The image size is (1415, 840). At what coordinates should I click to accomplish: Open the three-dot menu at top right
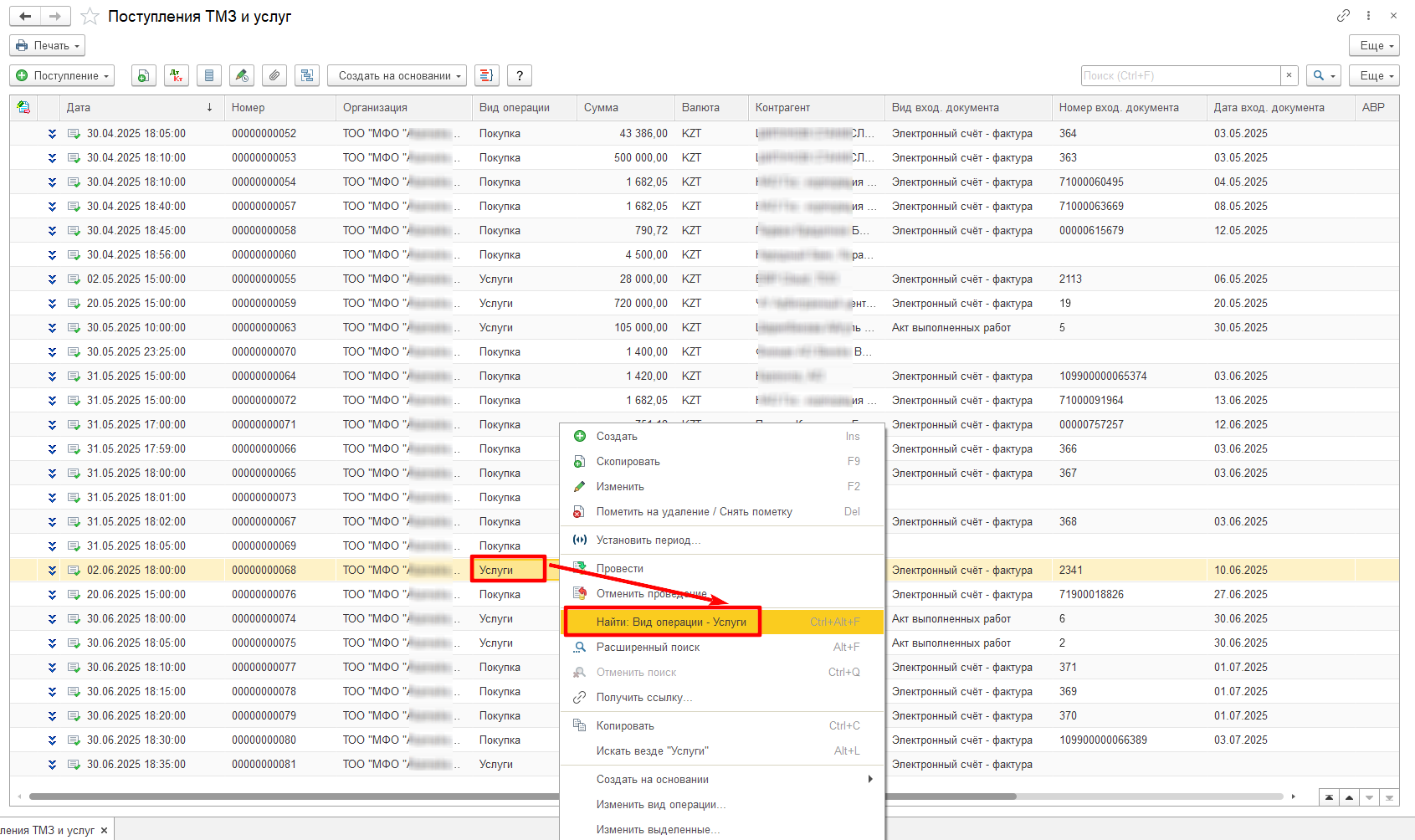coord(1368,16)
